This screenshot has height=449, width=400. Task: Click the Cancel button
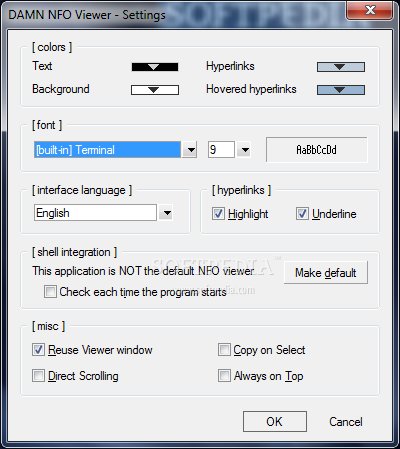tap(346, 422)
